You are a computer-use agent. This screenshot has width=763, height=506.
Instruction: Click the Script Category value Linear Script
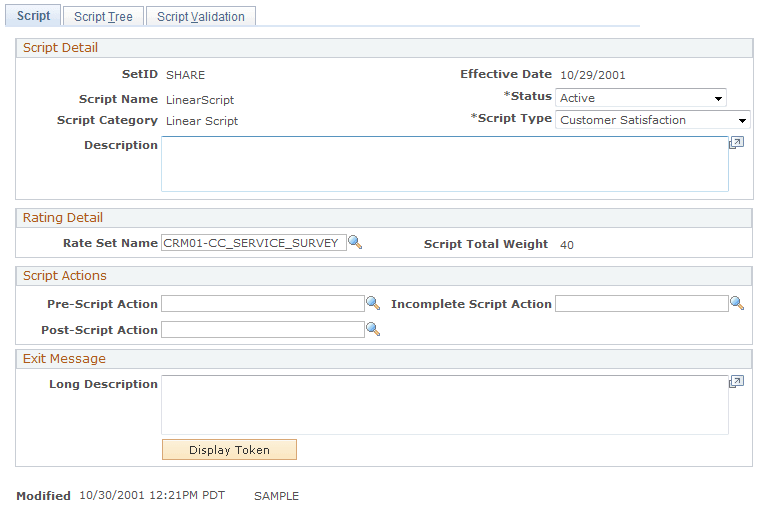pyautogui.click(x=202, y=121)
